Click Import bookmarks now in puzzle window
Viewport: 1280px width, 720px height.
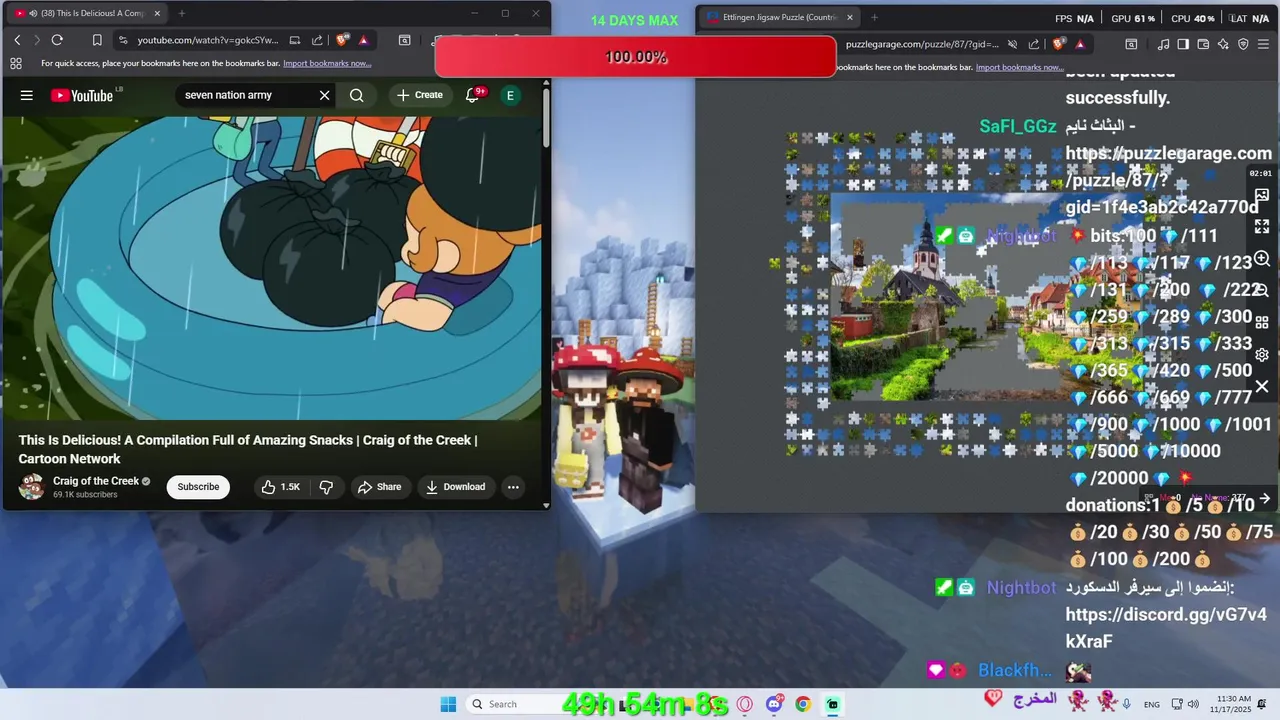(x=1019, y=67)
